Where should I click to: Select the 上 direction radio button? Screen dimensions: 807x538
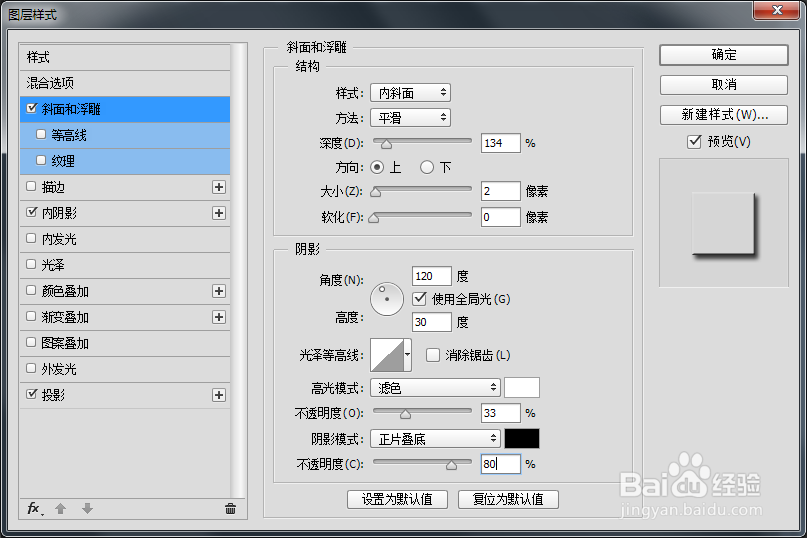377,167
